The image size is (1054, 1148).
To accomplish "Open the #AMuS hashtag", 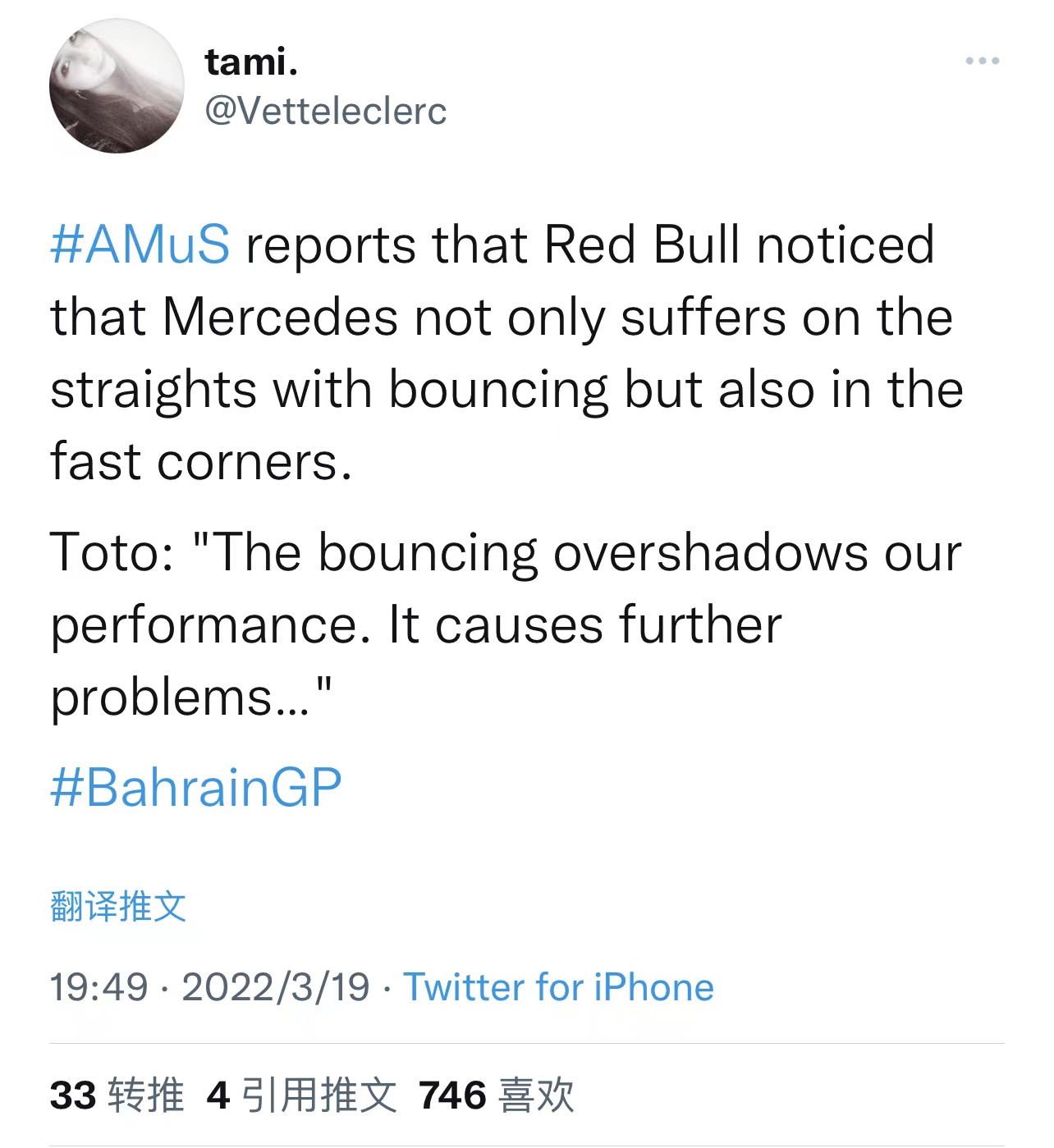I will (140, 245).
